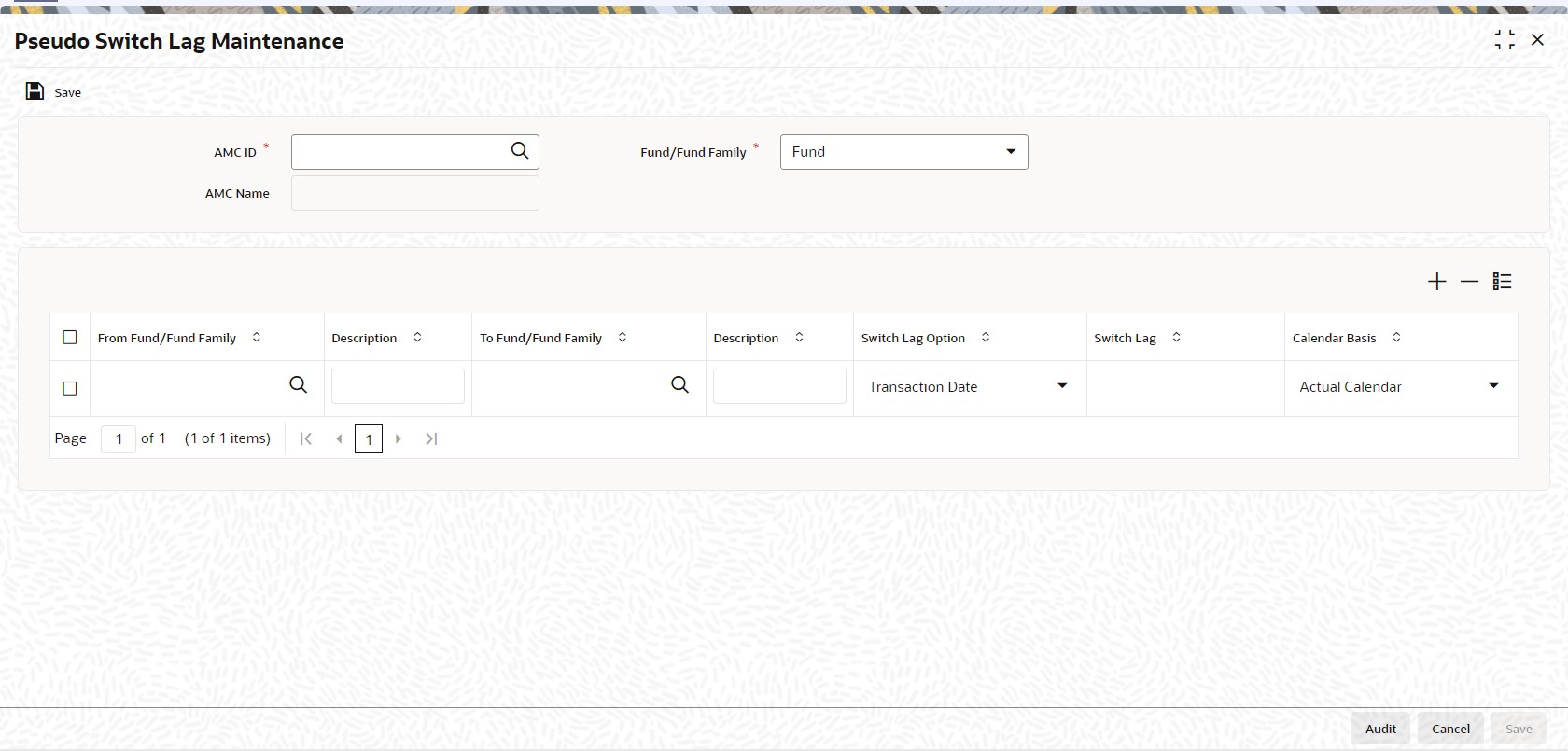
Task: Click the Cancel button
Action: point(1450,729)
